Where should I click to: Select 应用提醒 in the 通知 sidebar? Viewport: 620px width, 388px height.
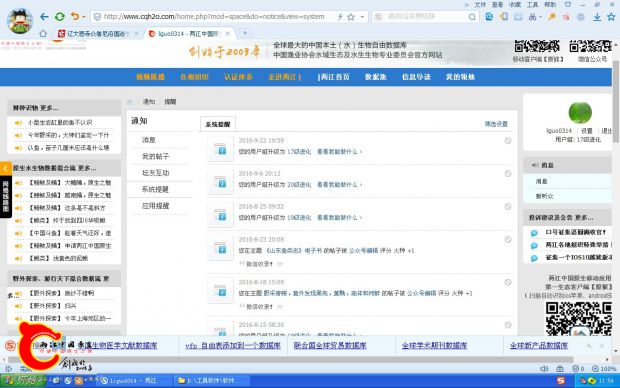(x=155, y=206)
